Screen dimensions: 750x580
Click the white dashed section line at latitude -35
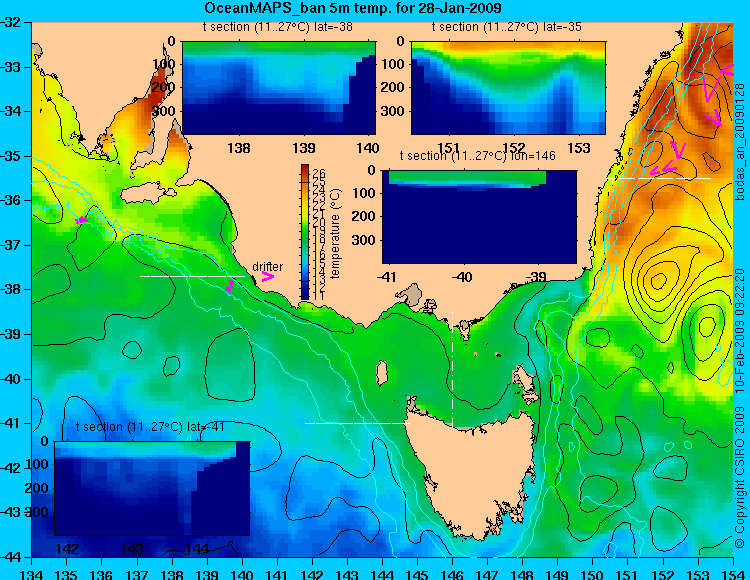[x=659, y=178]
